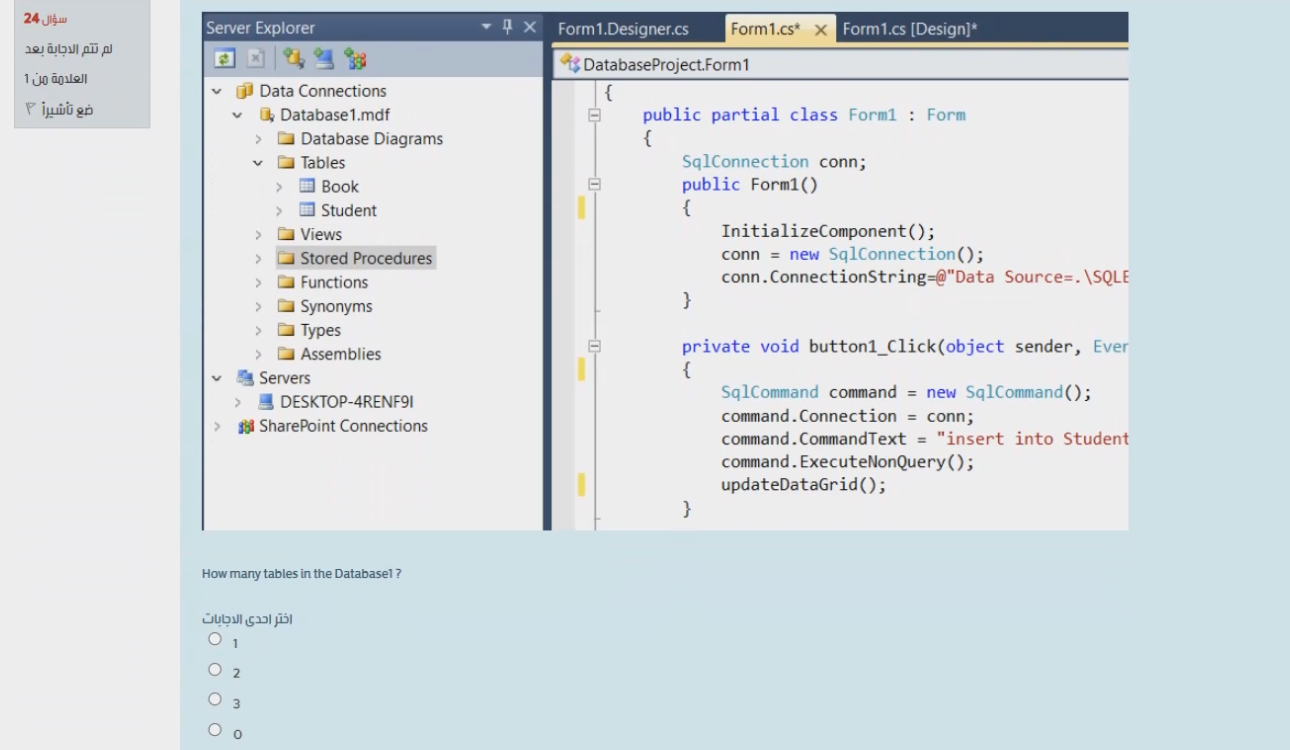The width and height of the screenshot is (1290, 750).
Task: Collapse the Tables folder node
Action: 258,163
